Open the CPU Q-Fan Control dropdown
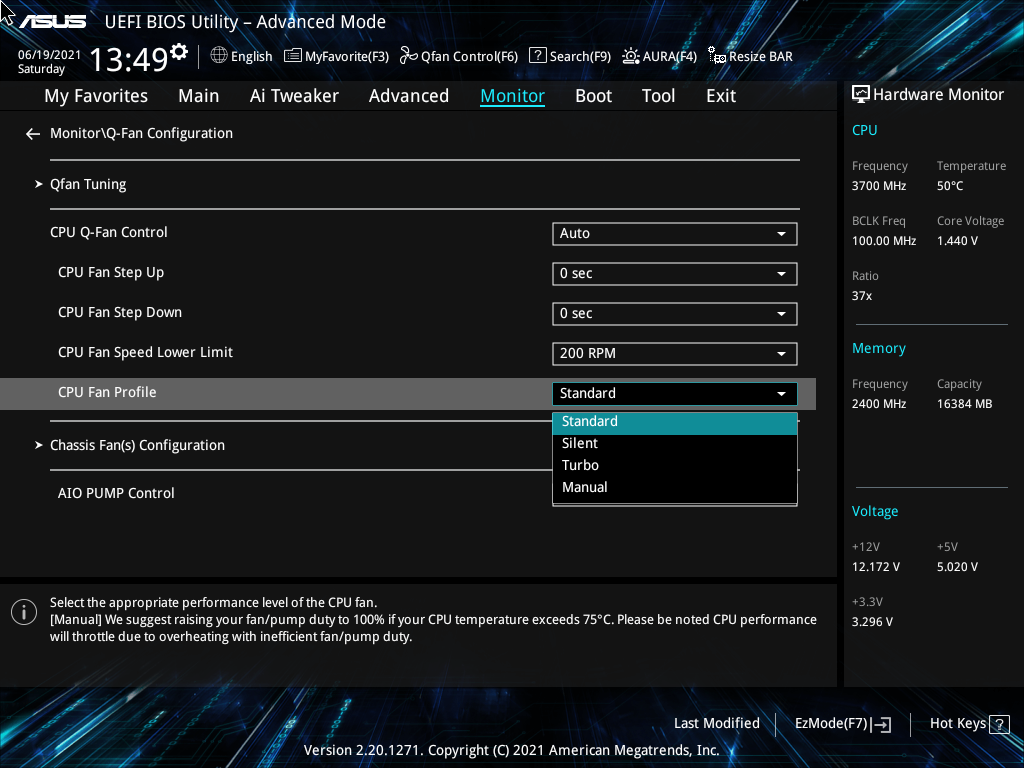 coord(674,233)
